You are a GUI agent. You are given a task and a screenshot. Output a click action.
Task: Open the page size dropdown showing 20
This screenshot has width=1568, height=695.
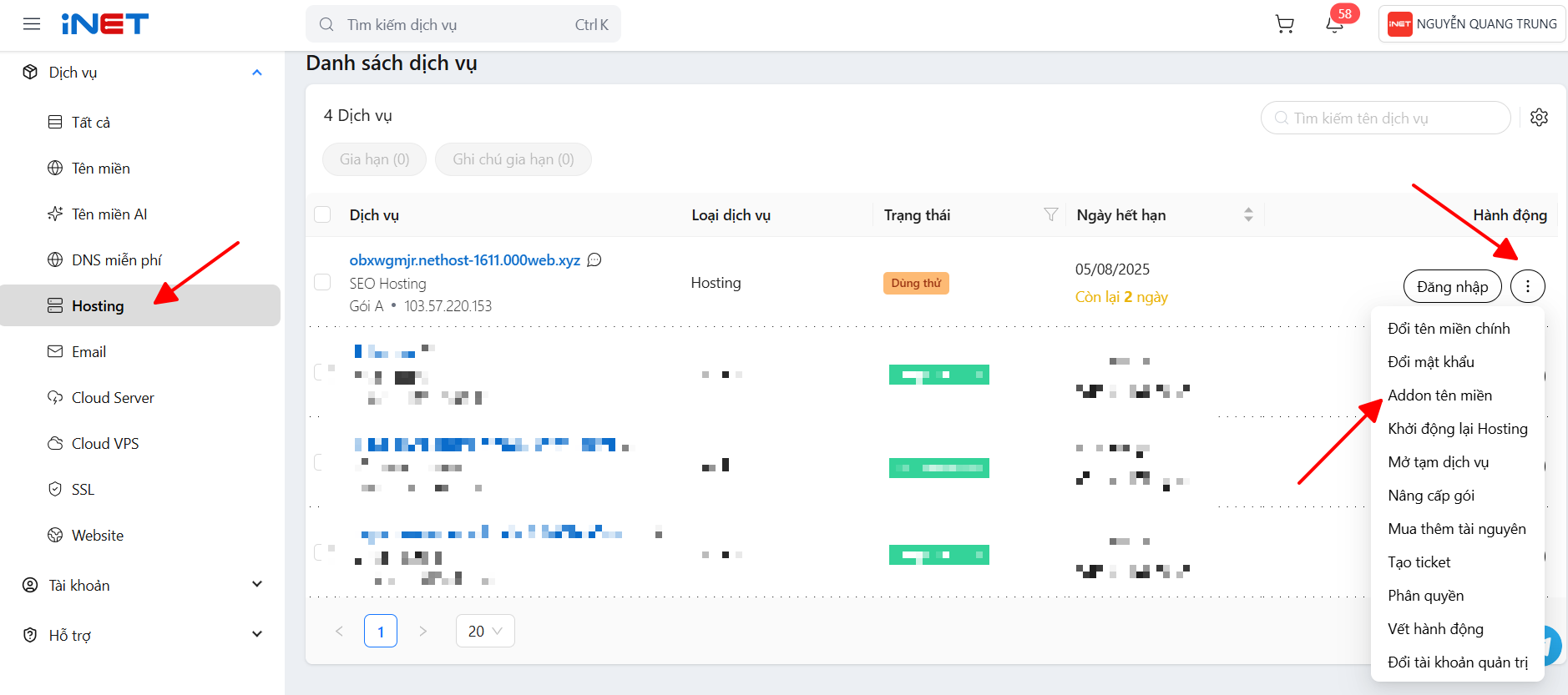pyautogui.click(x=485, y=631)
